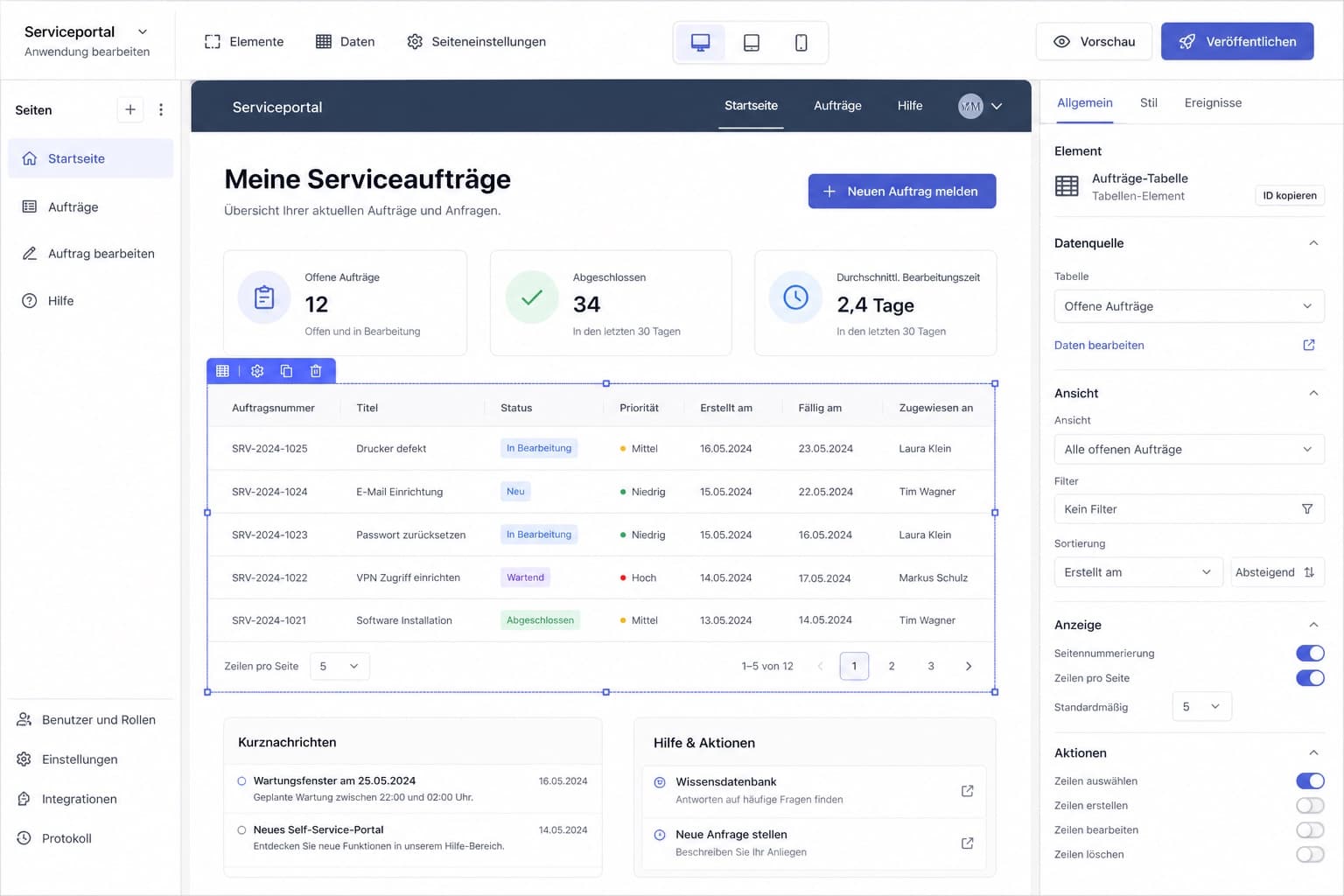Collapse the Ansicht section
The image size is (1344, 896).
[1313, 393]
